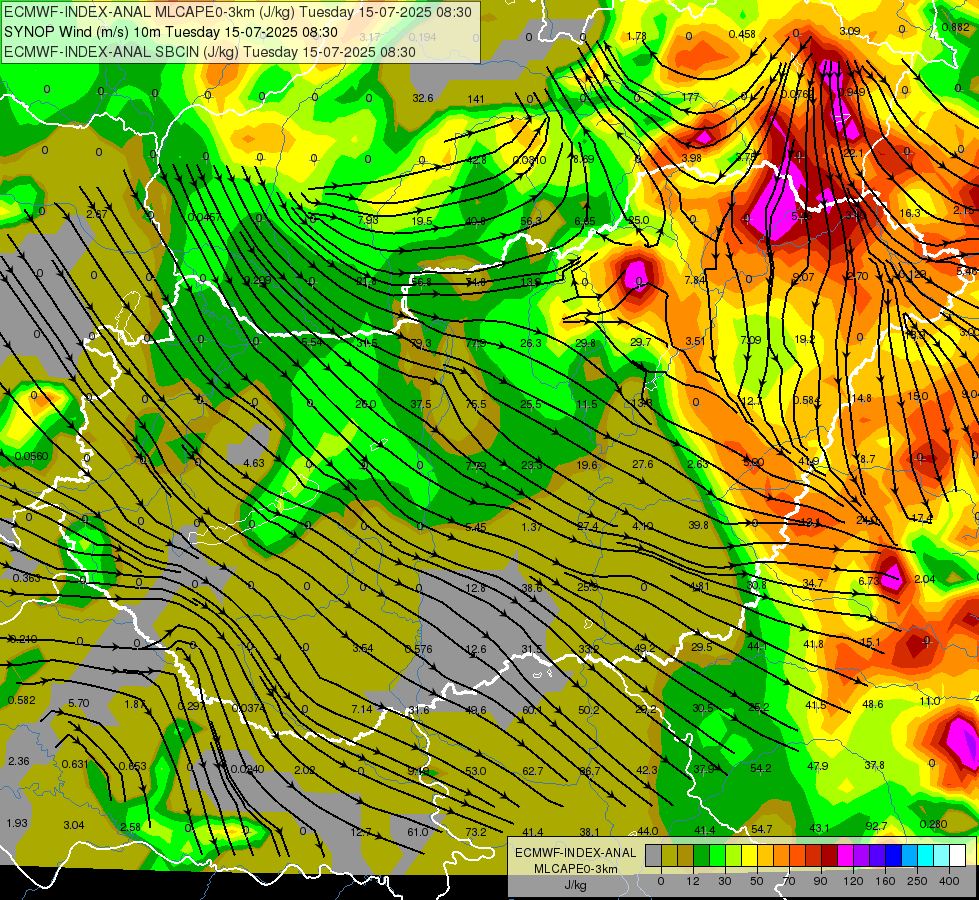Click the map value '37.5'

pyautogui.click(x=421, y=404)
